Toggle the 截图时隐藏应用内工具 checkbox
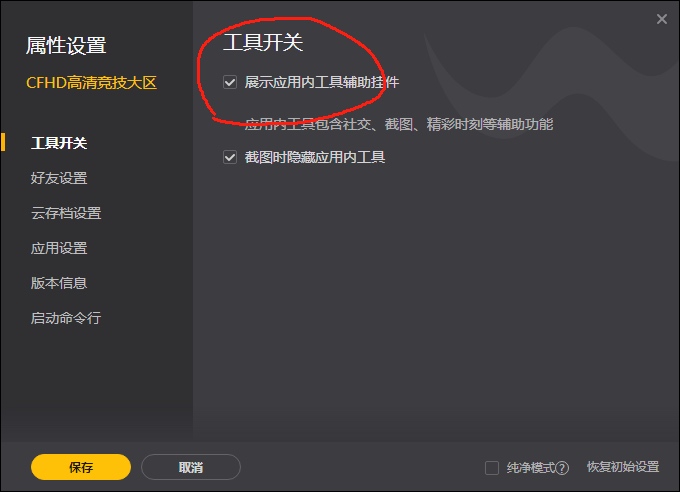Viewport: 680px width, 492px height. click(x=230, y=157)
